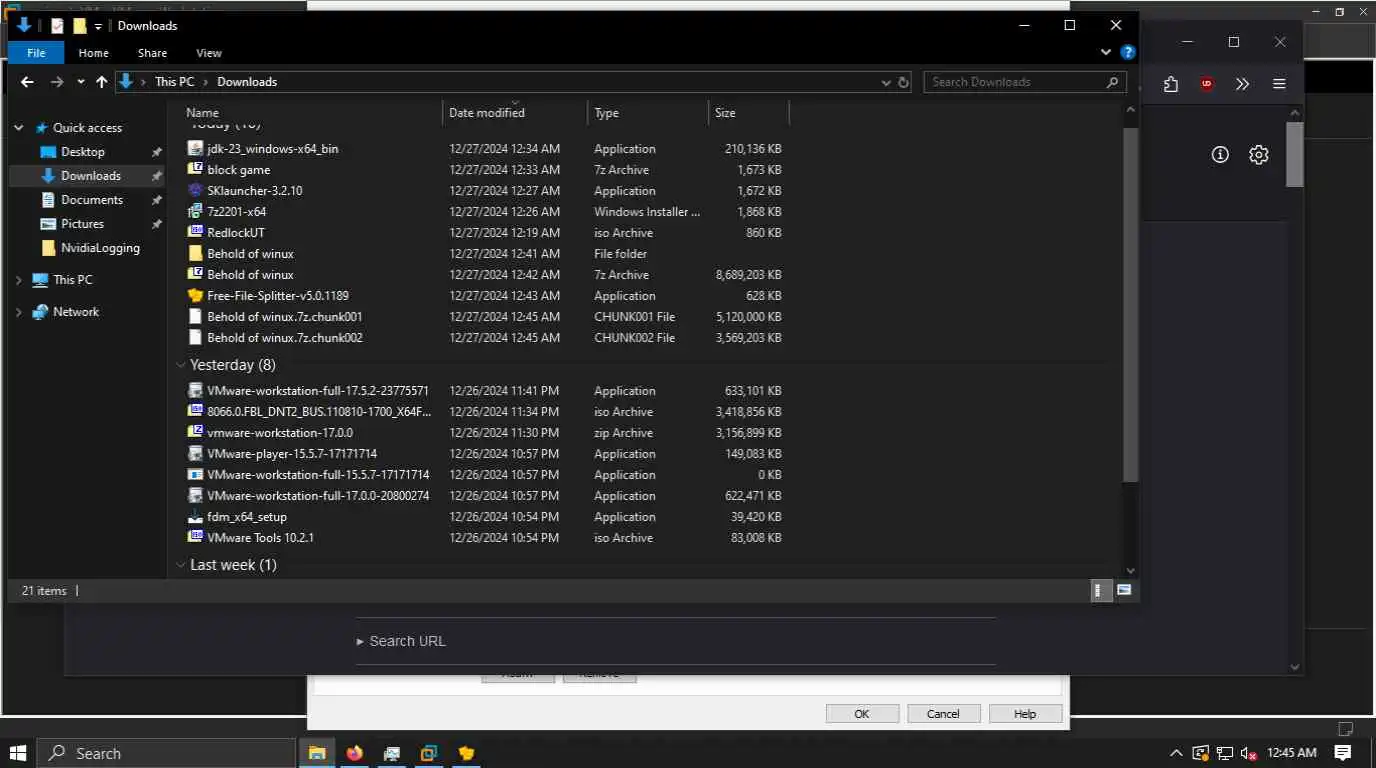Select the VMware Tools 10.2.1 iso icon
This screenshot has width=1376, height=768.
coord(196,537)
